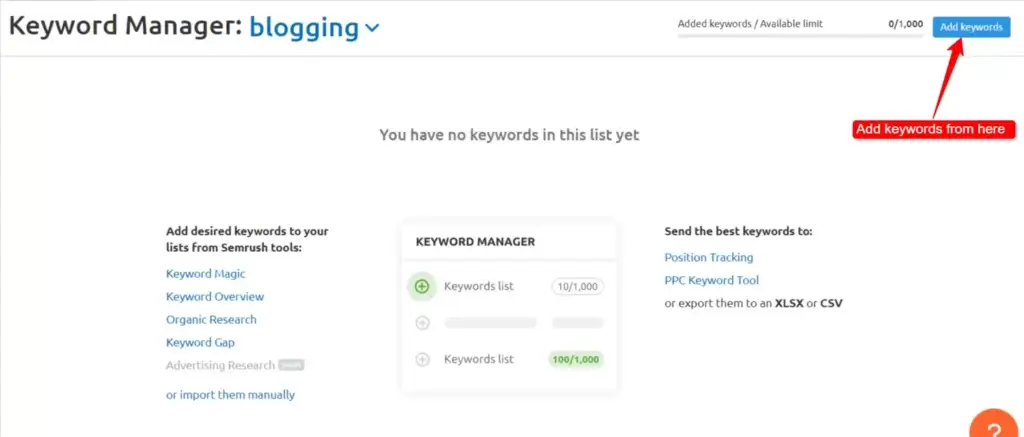Choose 'or import them manually' link

[x=230, y=394]
